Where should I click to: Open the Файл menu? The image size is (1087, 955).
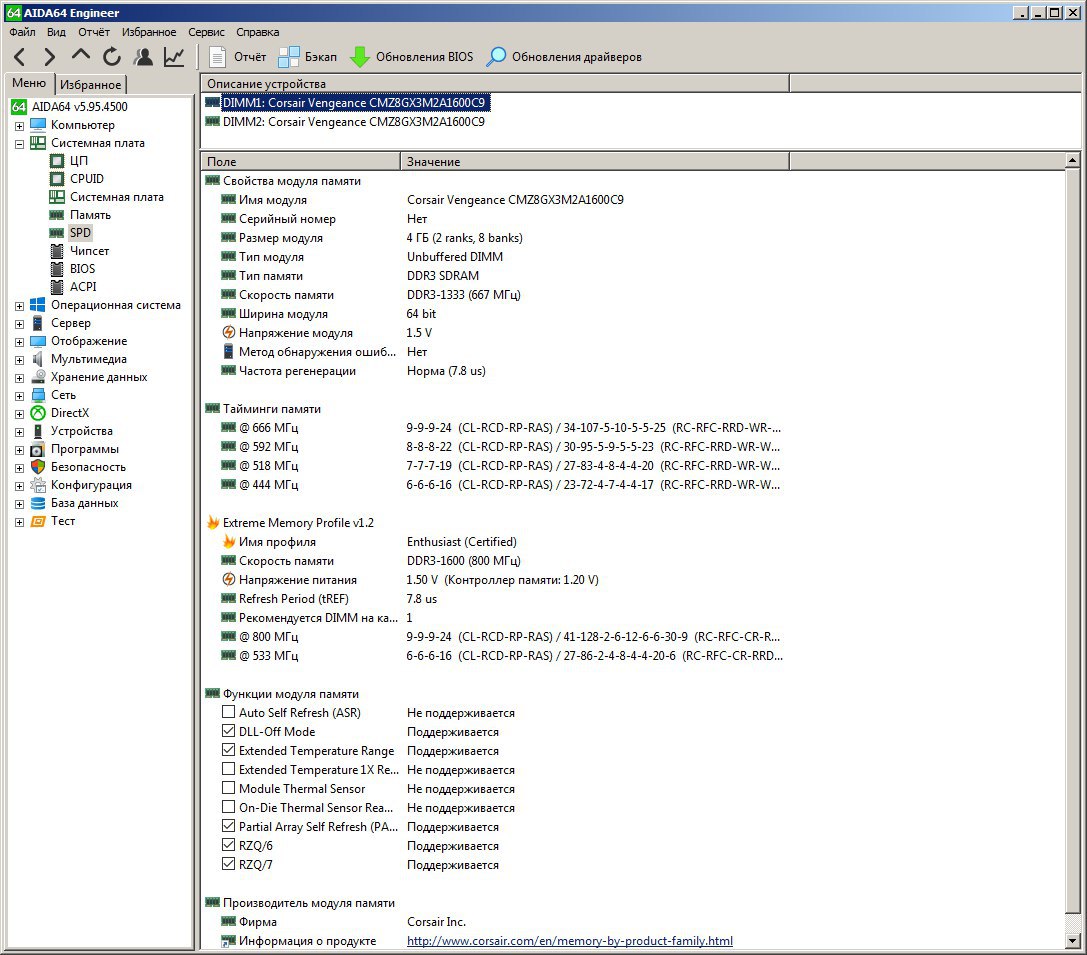click(23, 32)
